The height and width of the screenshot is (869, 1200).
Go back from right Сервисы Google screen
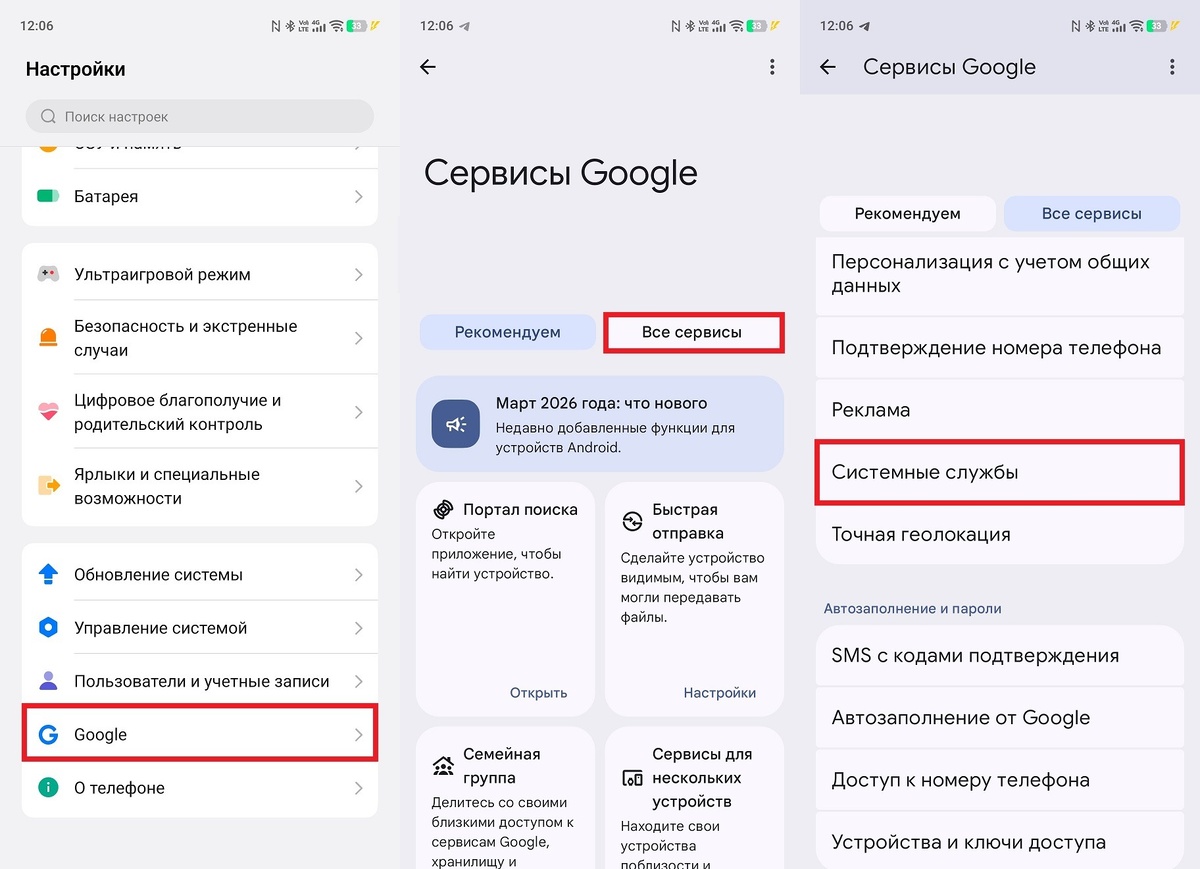point(828,67)
